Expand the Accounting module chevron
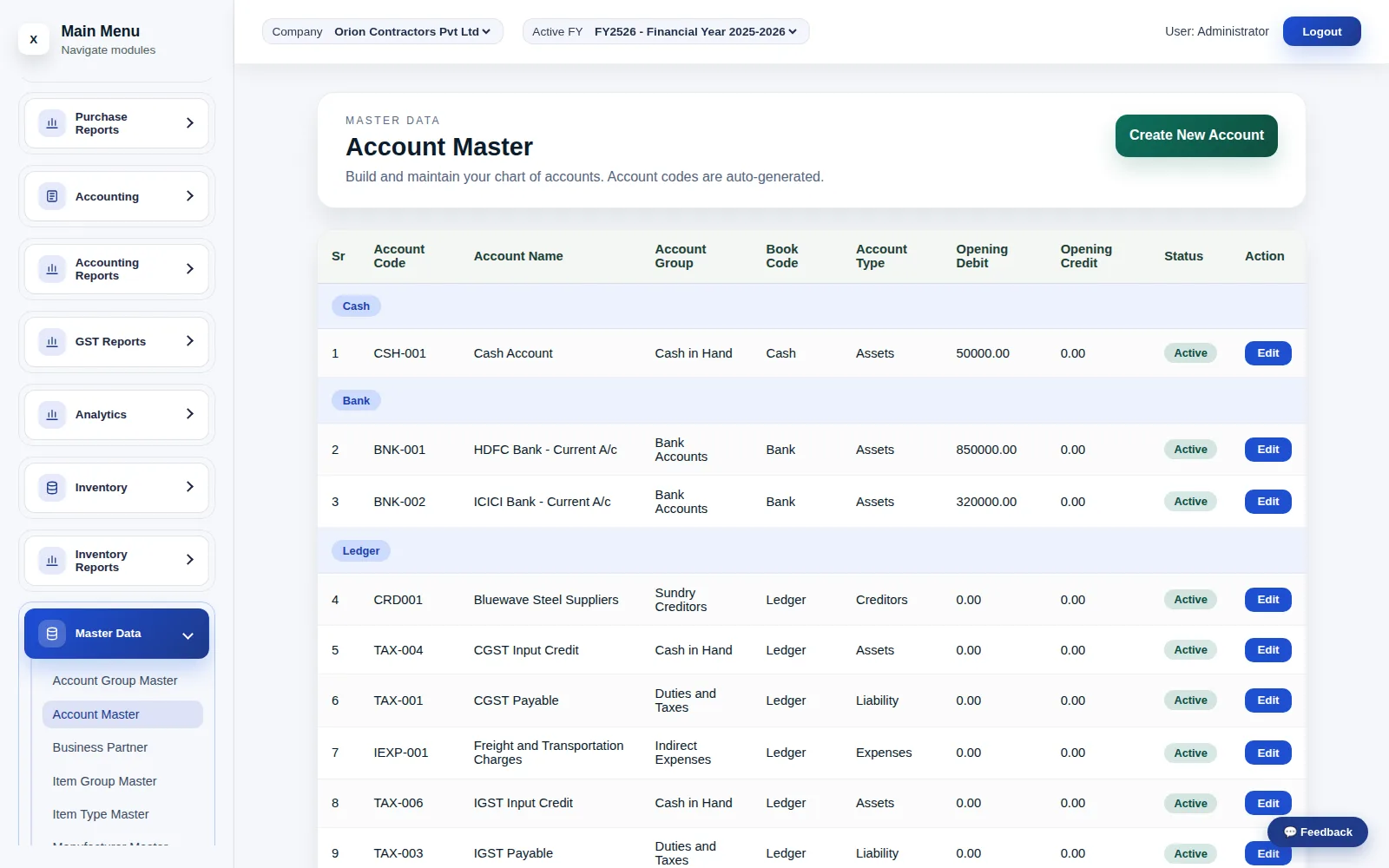Screen dimensions: 1389x868 (x=189, y=196)
